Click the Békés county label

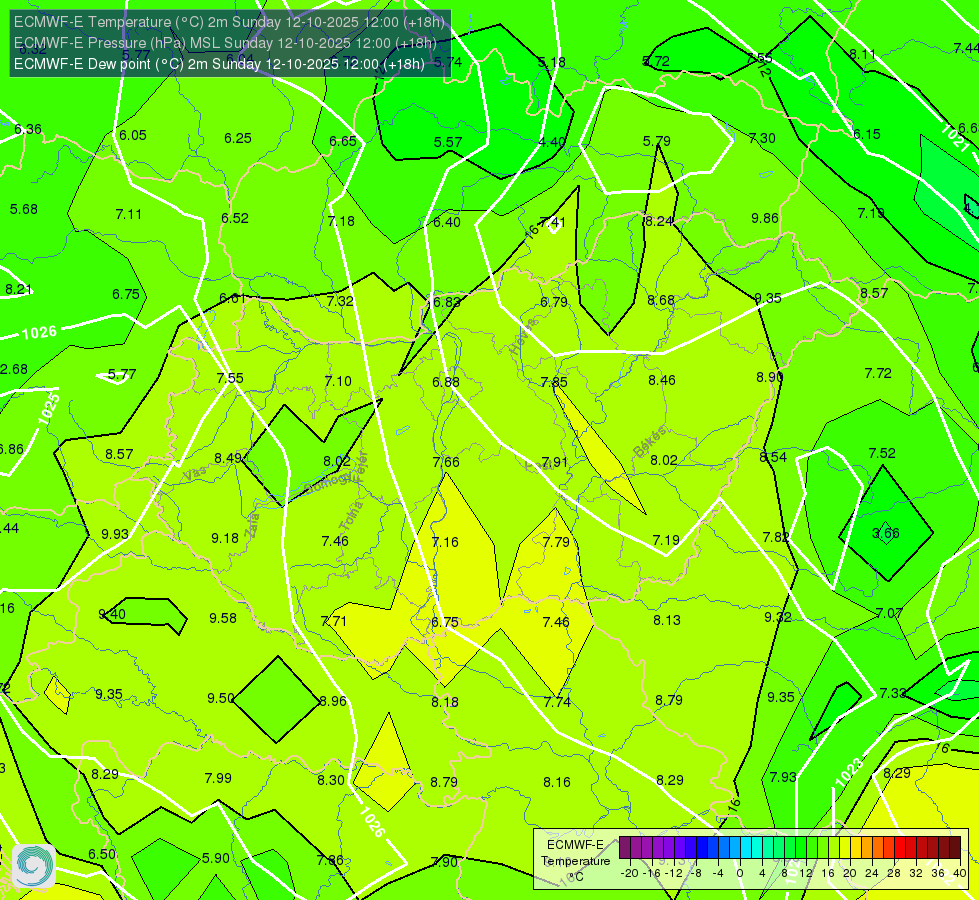(x=651, y=441)
